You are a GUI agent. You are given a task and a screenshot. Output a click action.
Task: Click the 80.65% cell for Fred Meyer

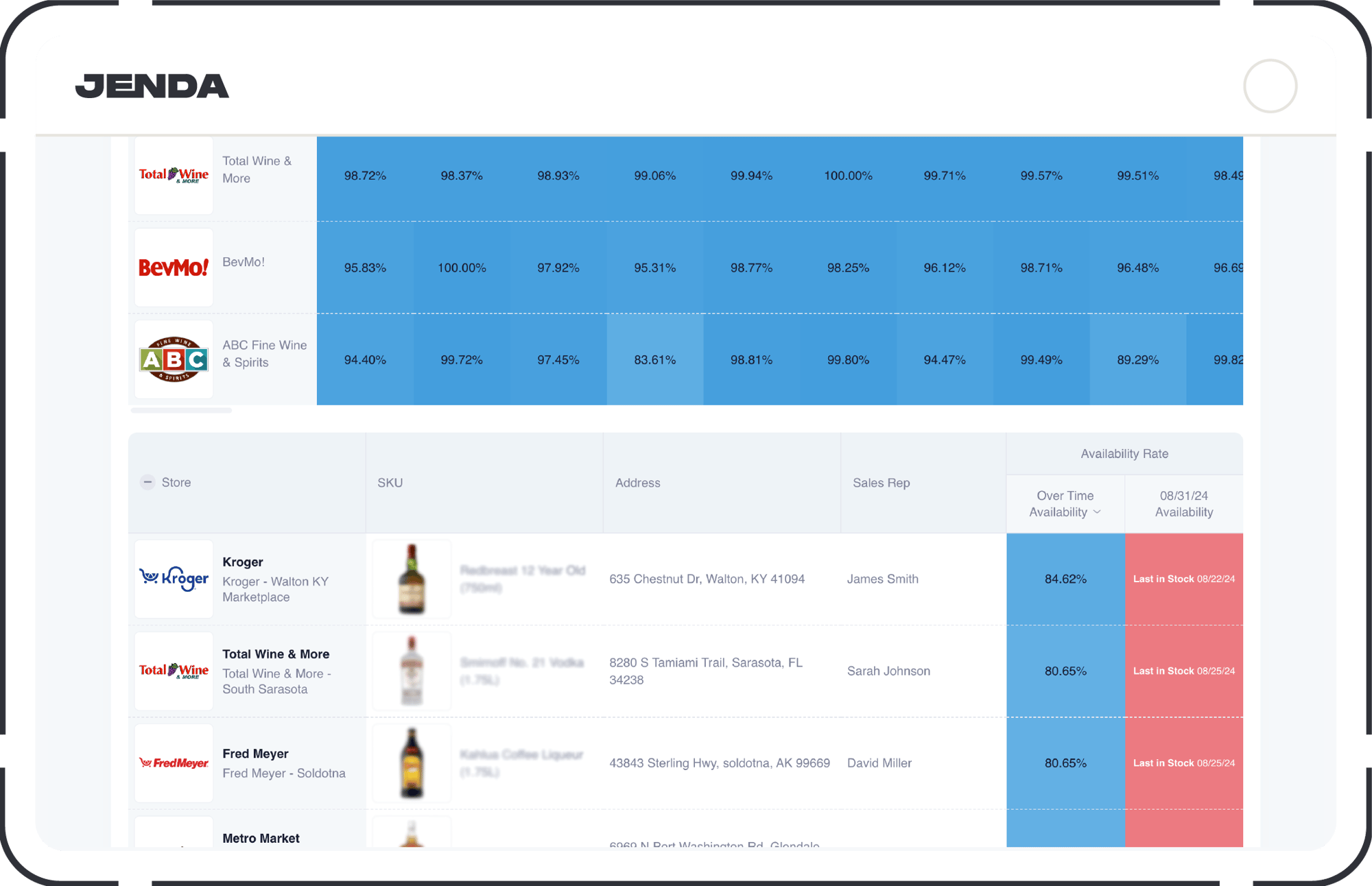click(x=1065, y=763)
